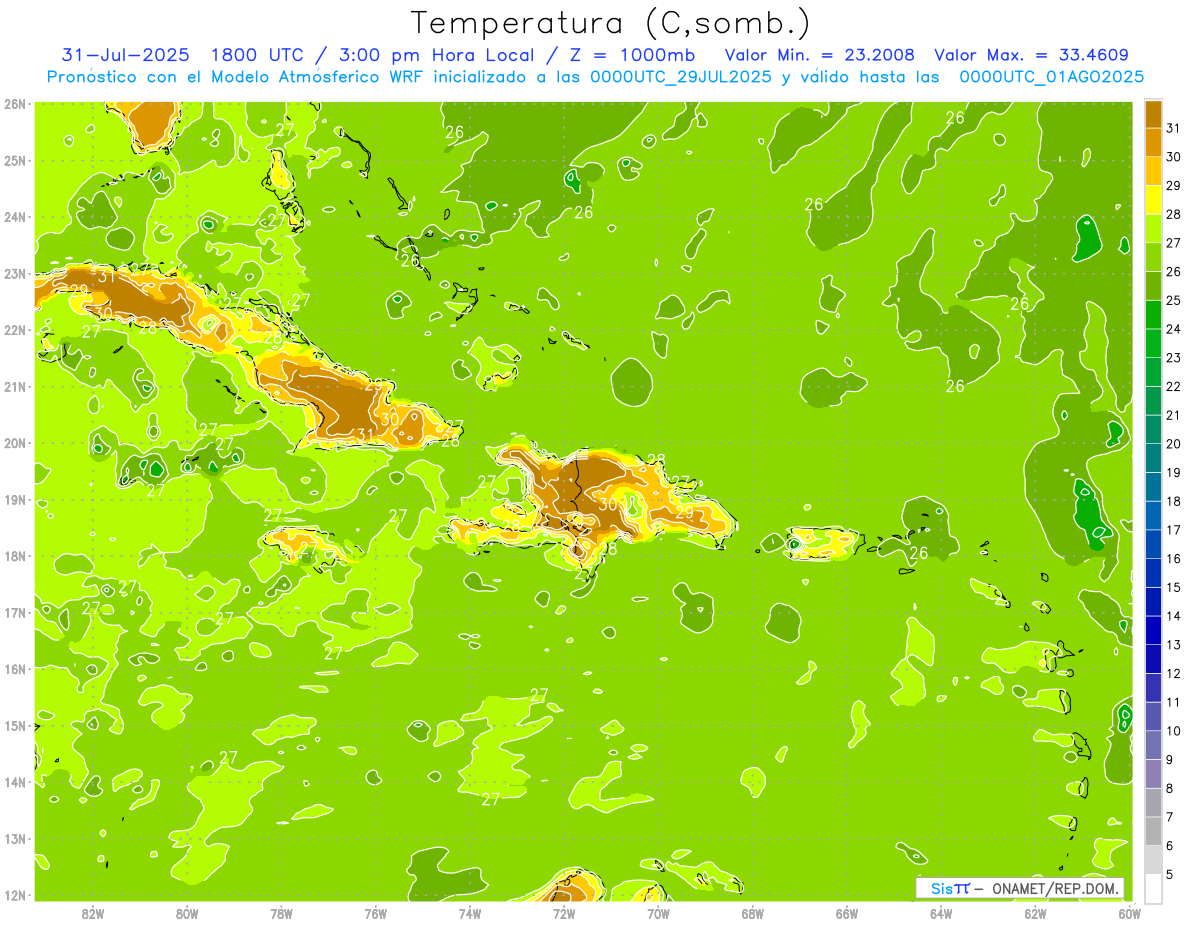Click latitude axis label '16N'
The height and width of the screenshot is (927, 1200).
[x=15, y=669]
